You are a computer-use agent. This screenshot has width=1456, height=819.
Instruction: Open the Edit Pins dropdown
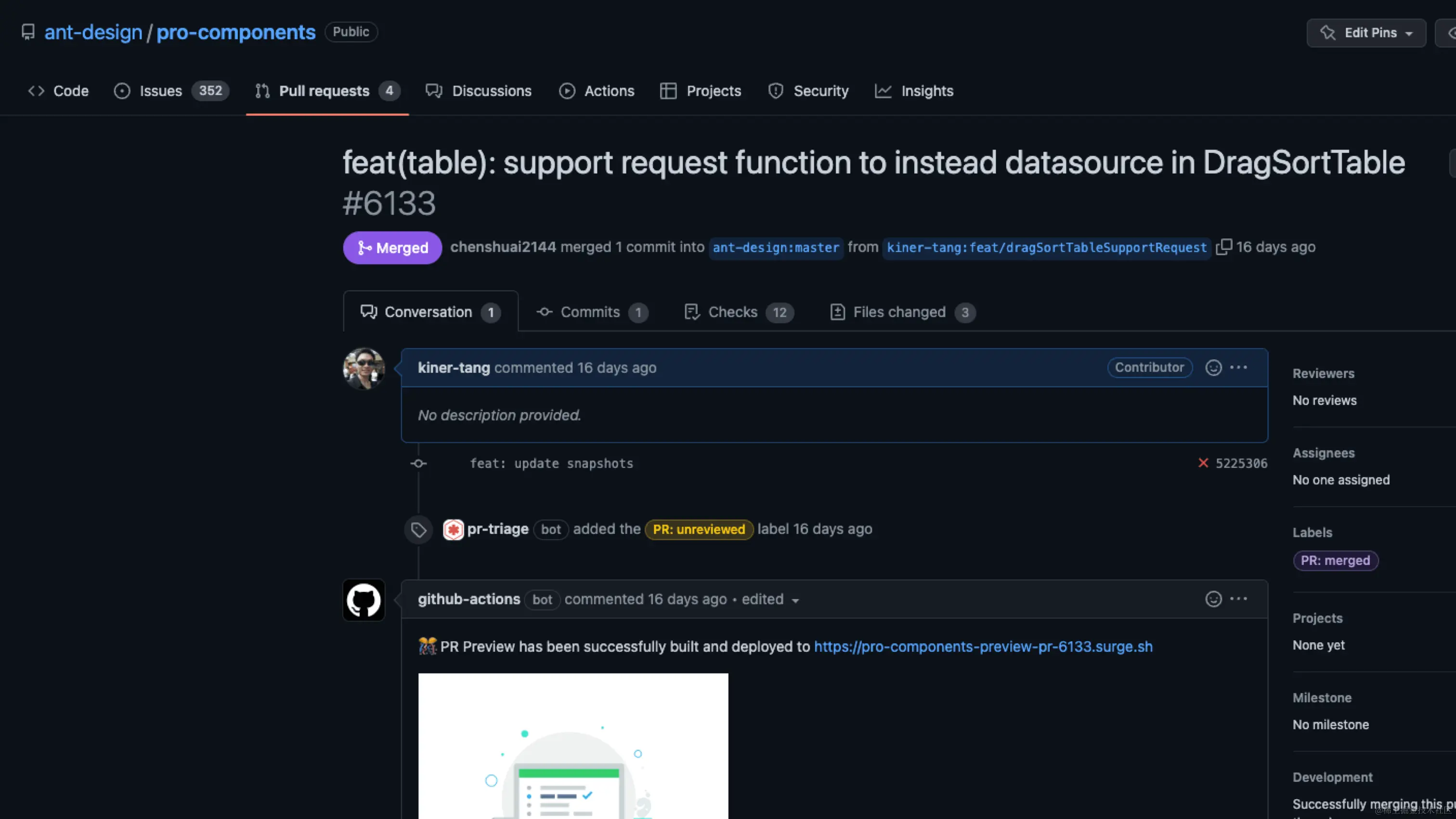click(x=1366, y=32)
